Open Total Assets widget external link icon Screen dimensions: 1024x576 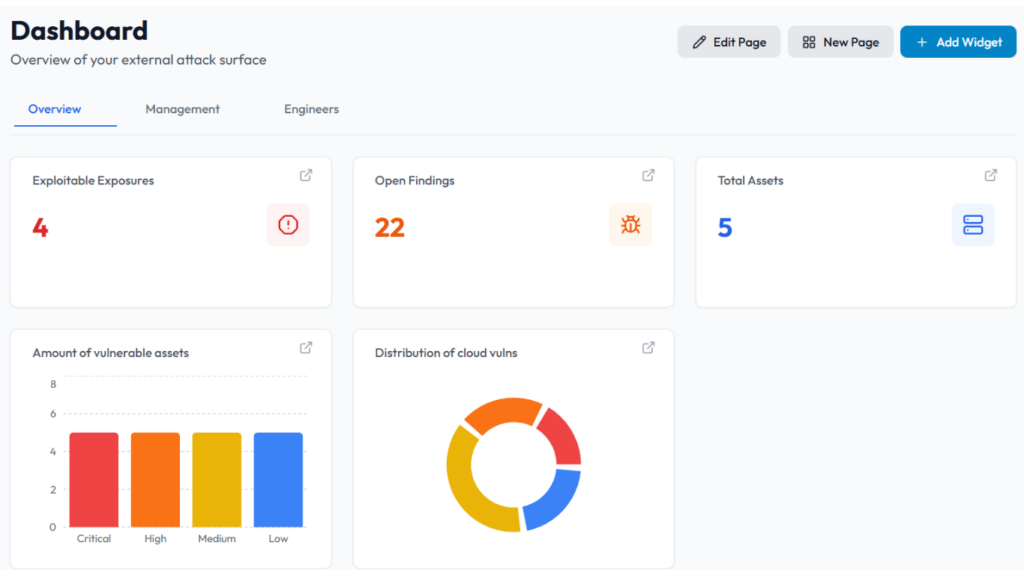click(991, 175)
